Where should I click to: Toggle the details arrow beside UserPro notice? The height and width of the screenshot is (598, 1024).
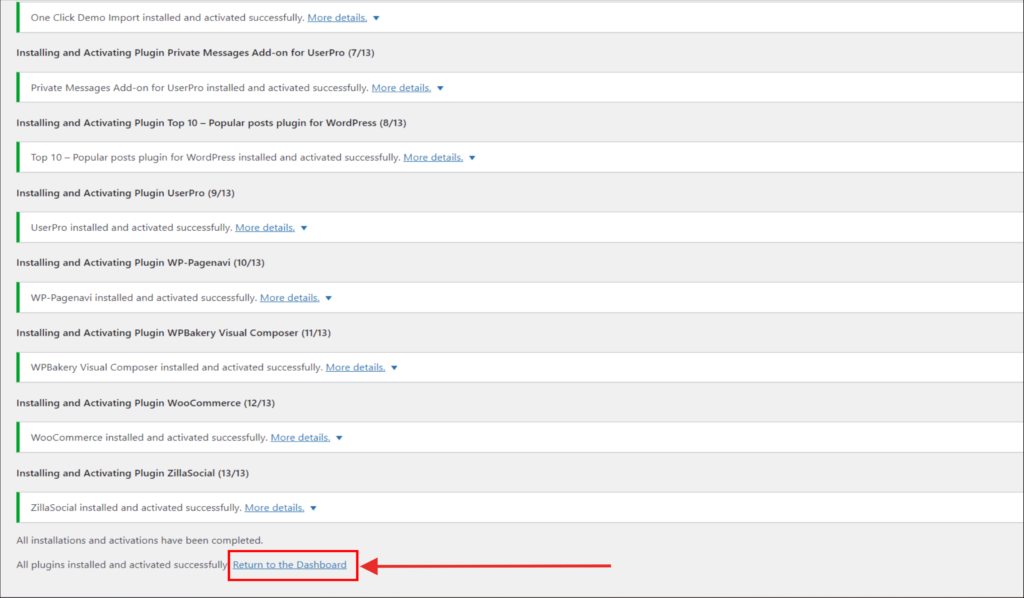click(304, 228)
